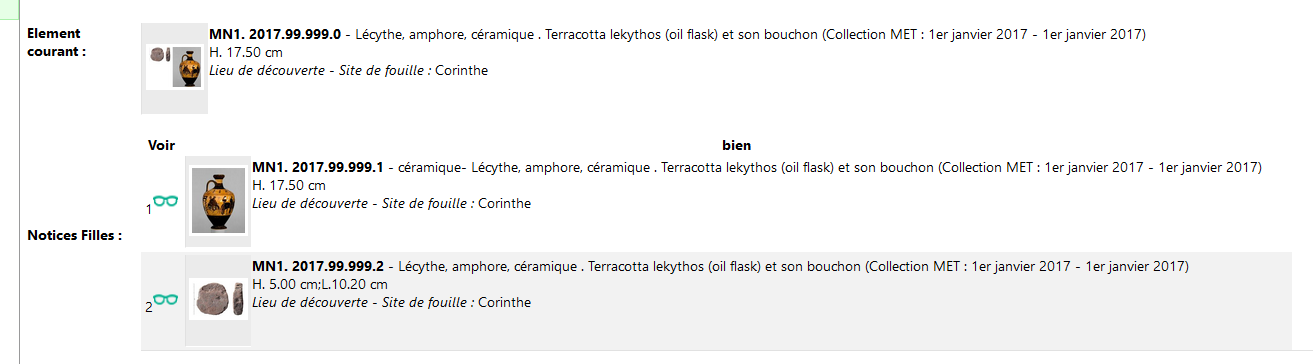Viewport: 1313px width, 364px height.
Task: Click the "Notices Filles :" label
Action: tap(75, 236)
